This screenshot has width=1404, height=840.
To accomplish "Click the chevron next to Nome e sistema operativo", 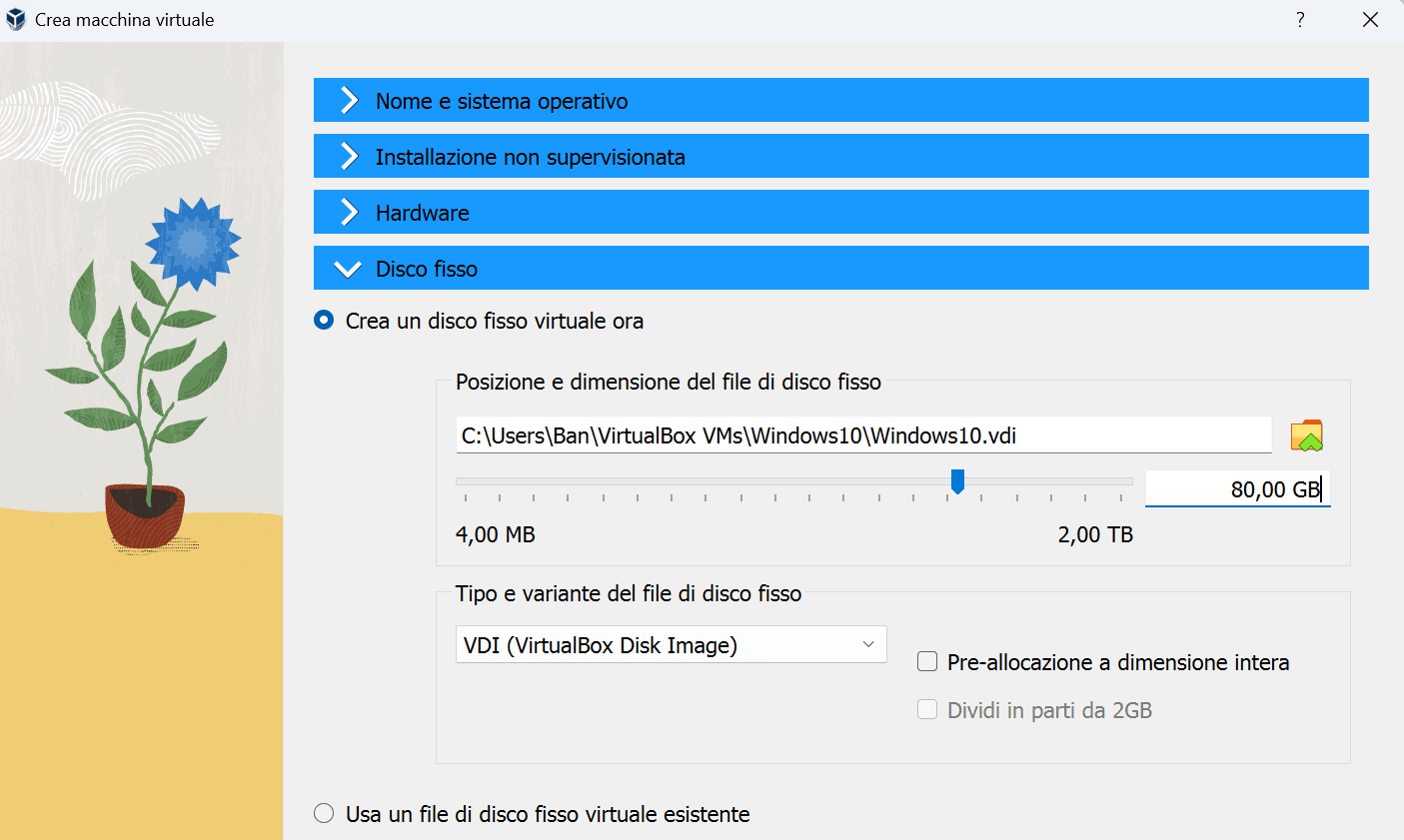I will pyautogui.click(x=349, y=101).
